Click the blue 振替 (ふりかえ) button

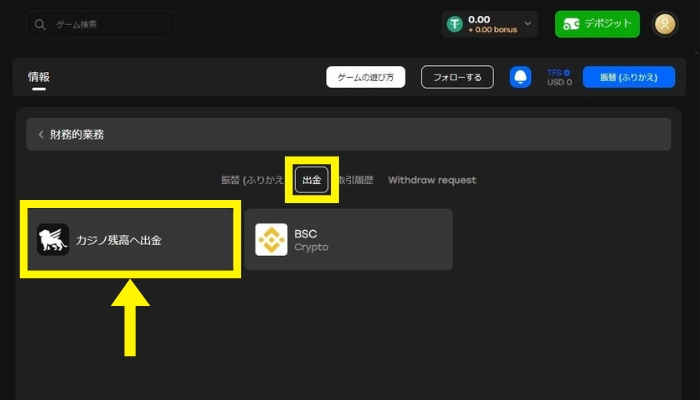pos(629,77)
